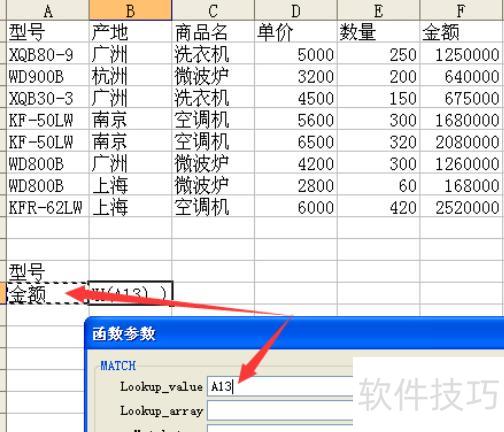Select the amount 640000 cell
The height and width of the screenshot is (432, 504).
click(462, 75)
